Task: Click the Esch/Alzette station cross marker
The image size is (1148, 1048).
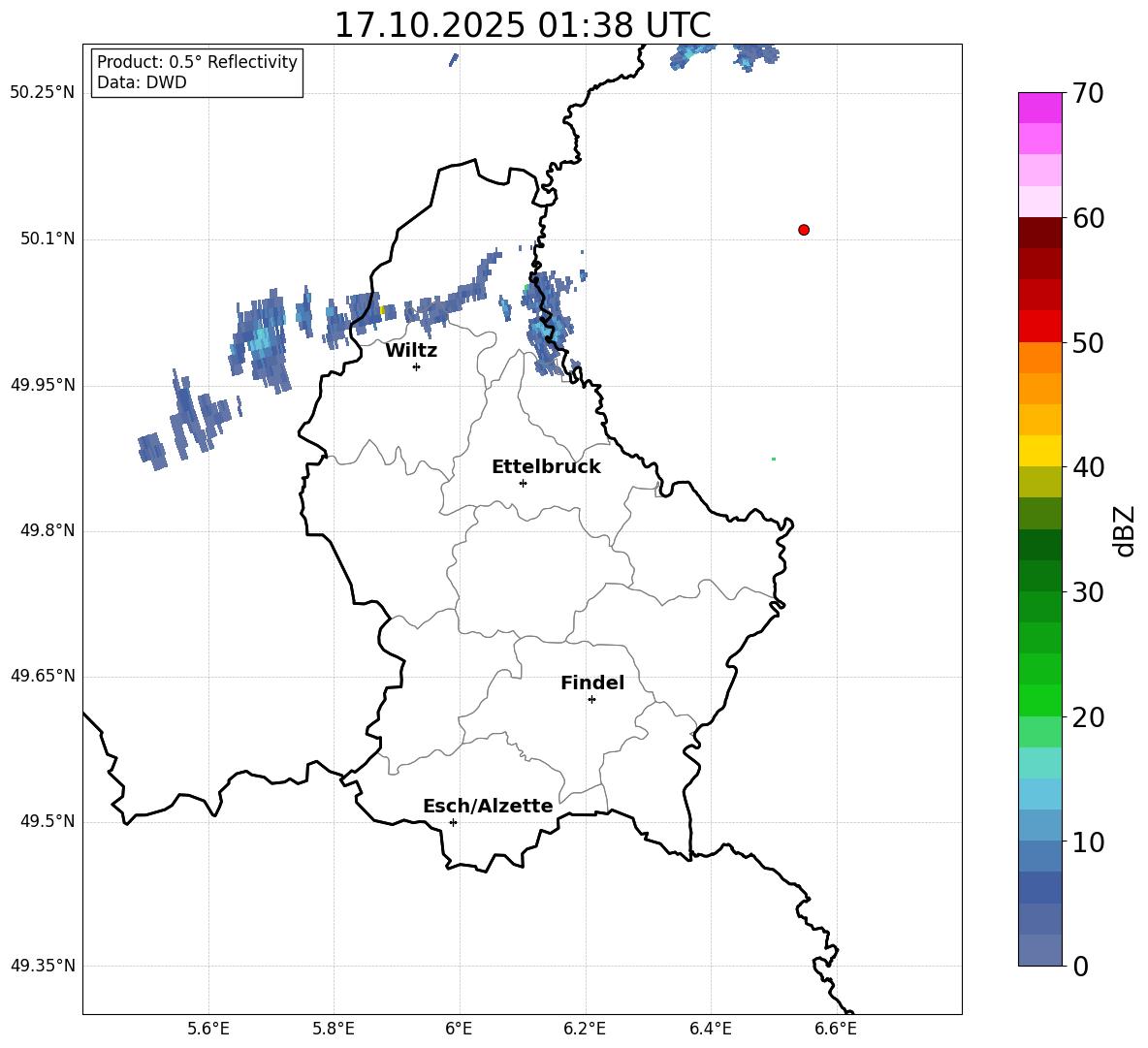Action: [453, 822]
